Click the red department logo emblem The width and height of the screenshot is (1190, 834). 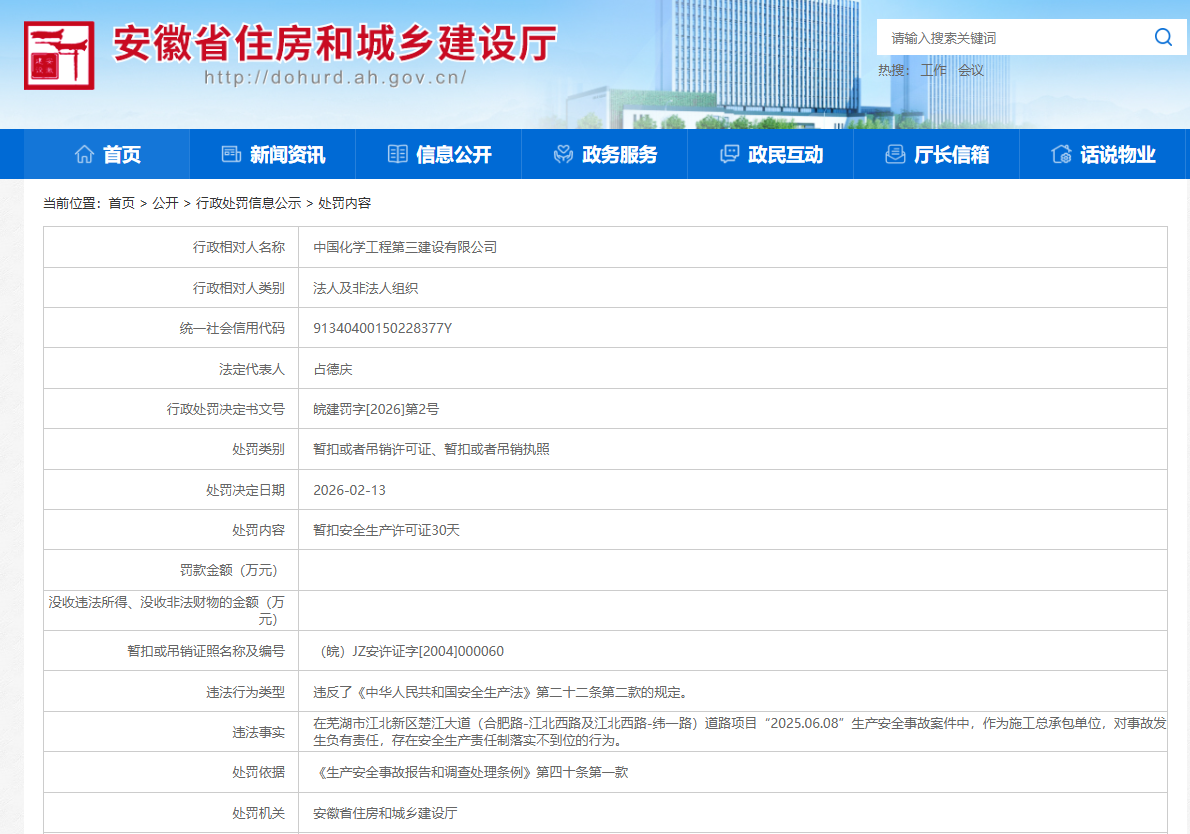pos(59,56)
